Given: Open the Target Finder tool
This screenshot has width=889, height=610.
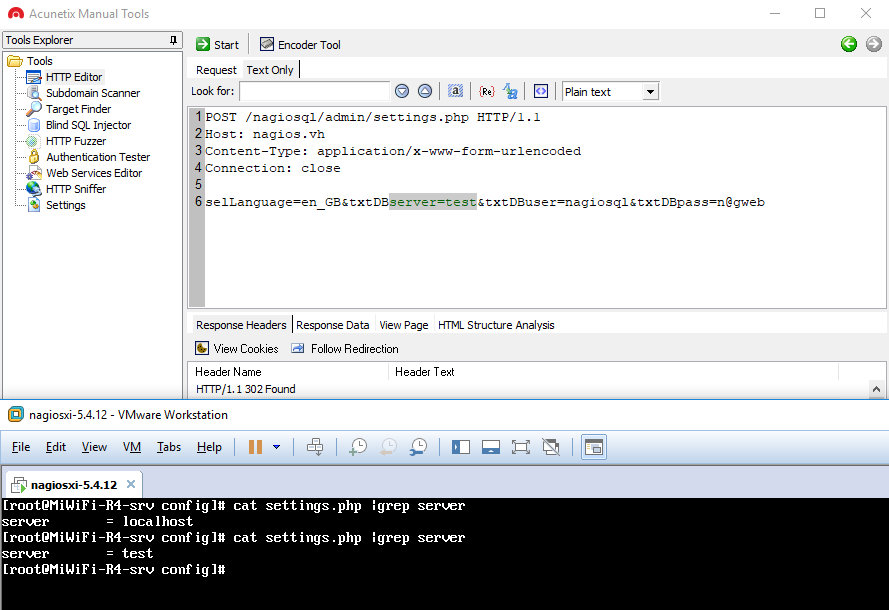Looking at the screenshot, I should (x=78, y=109).
